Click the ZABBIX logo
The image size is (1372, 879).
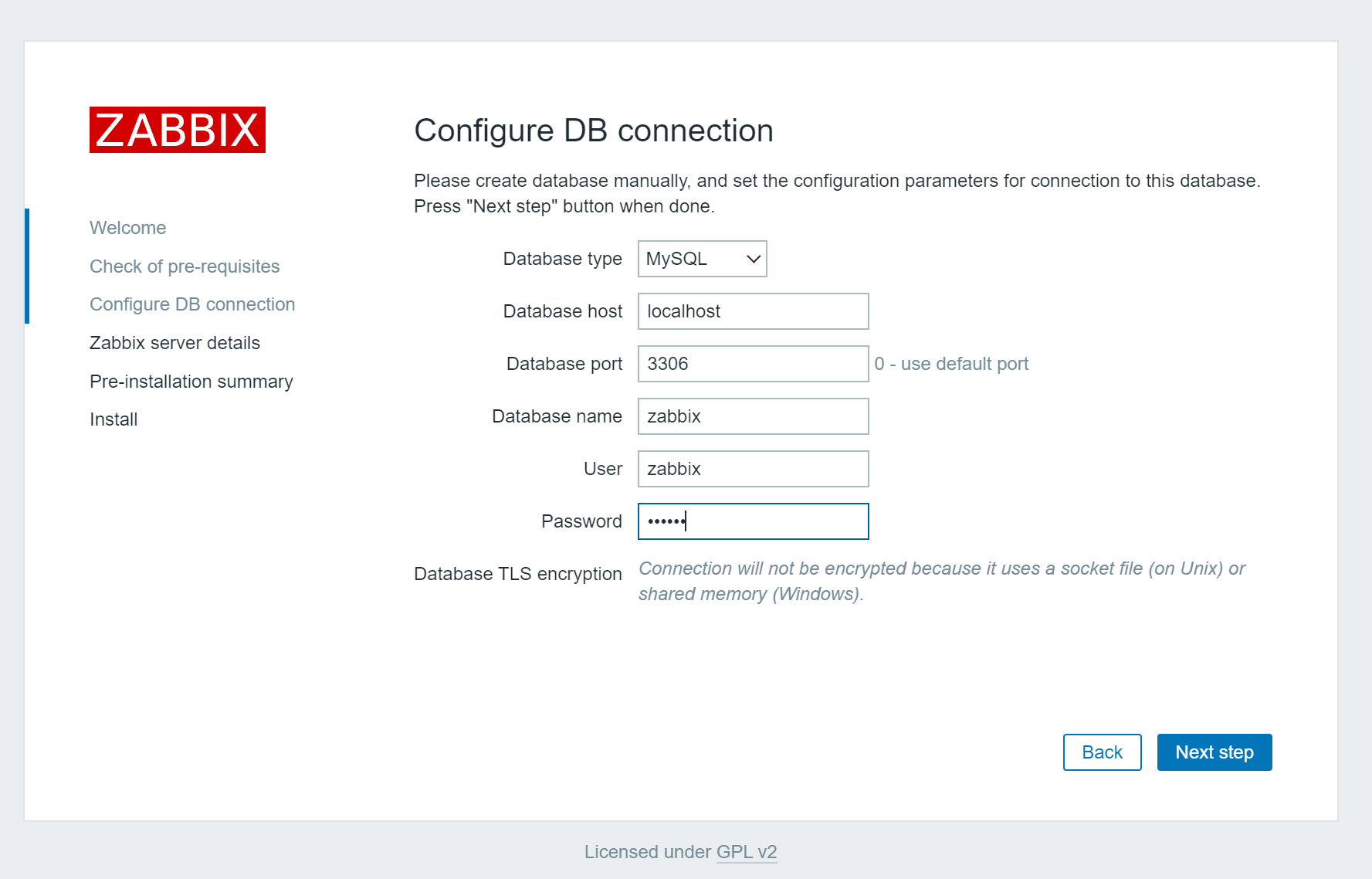click(178, 130)
